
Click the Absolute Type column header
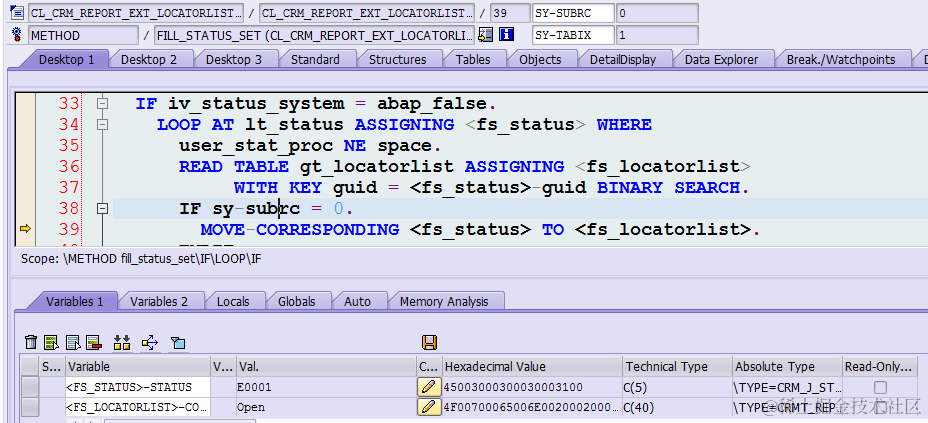click(787, 366)
